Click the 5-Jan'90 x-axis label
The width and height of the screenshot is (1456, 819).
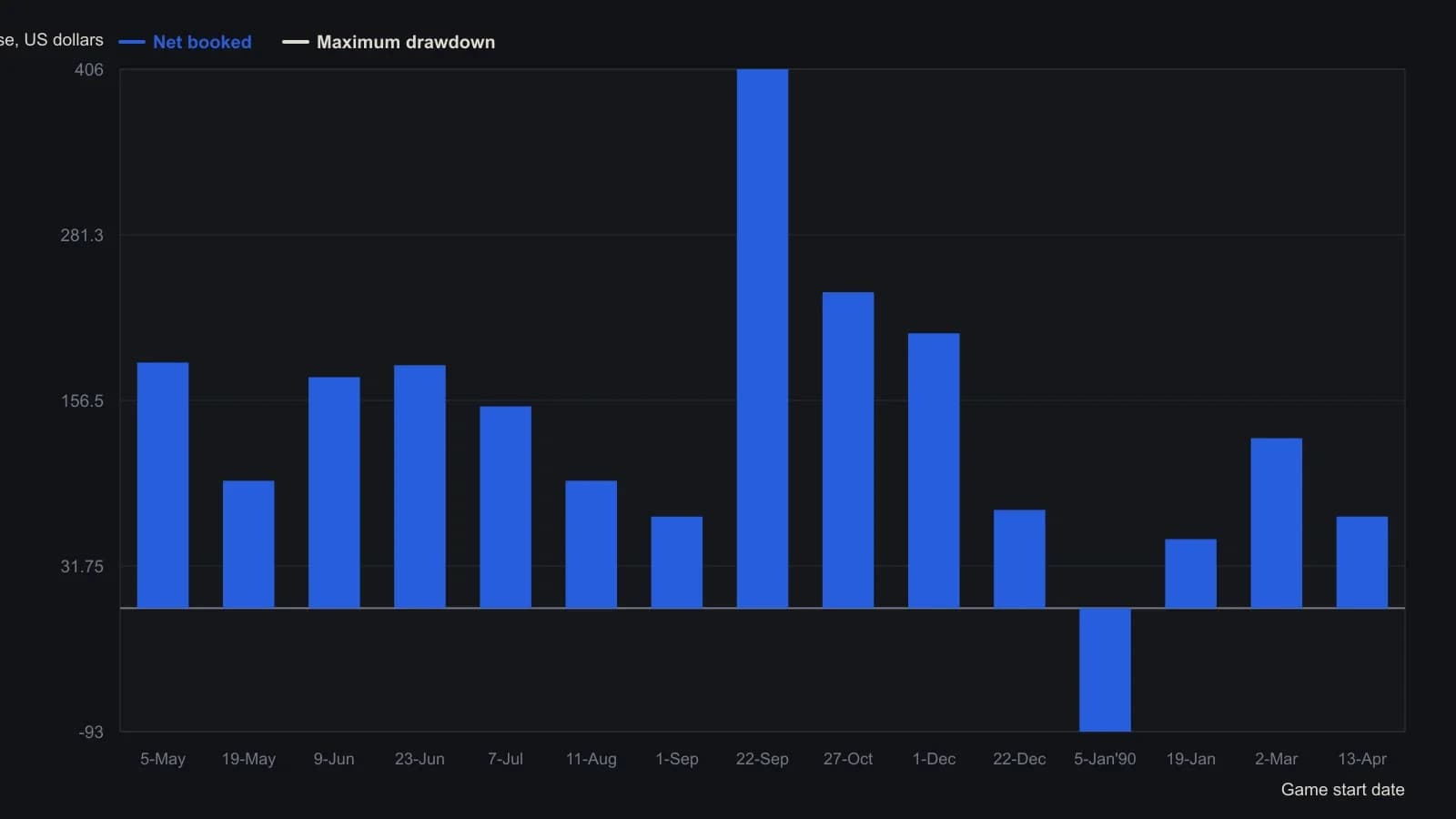[x=1105, y=759]
